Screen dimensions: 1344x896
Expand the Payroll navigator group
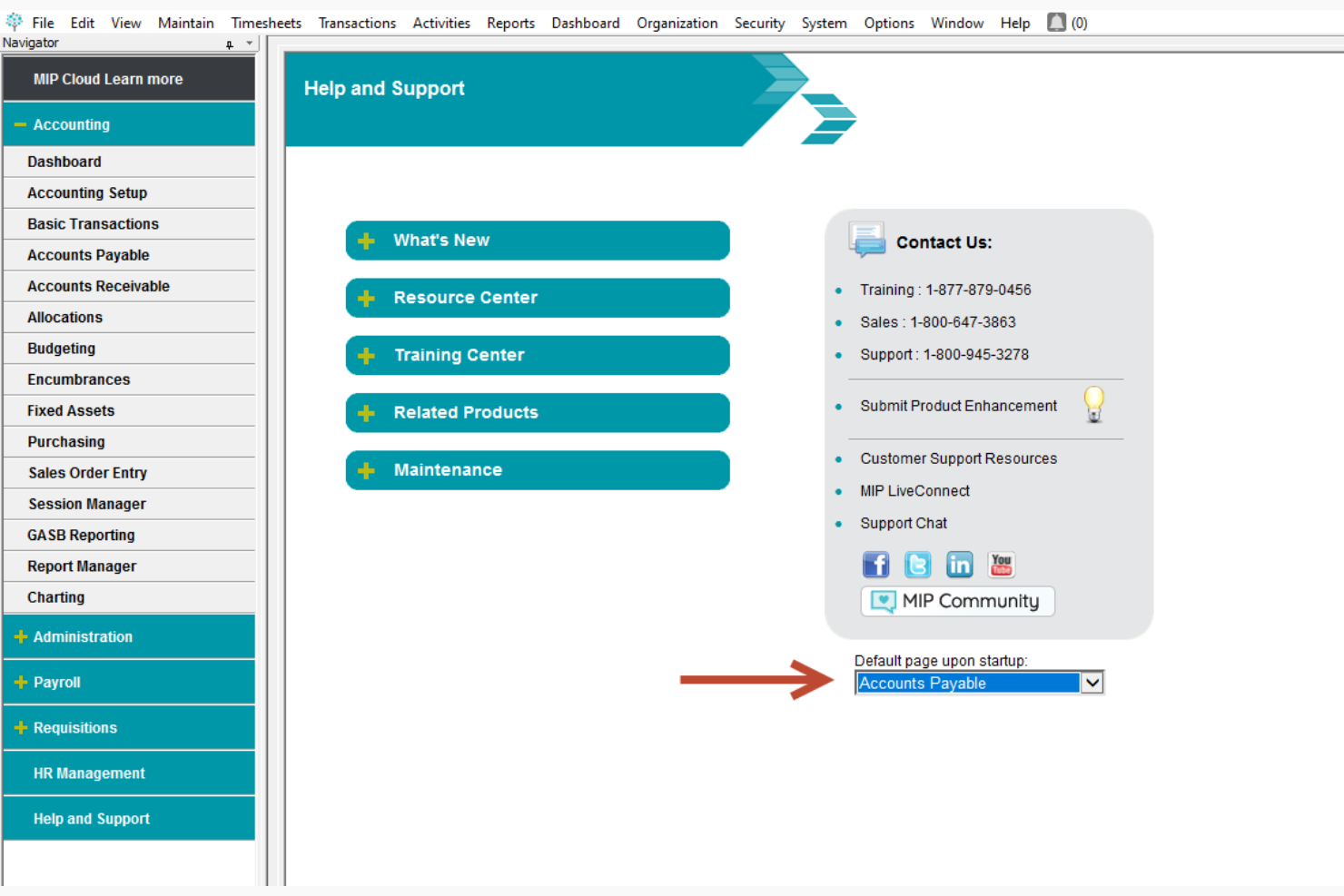129,682
